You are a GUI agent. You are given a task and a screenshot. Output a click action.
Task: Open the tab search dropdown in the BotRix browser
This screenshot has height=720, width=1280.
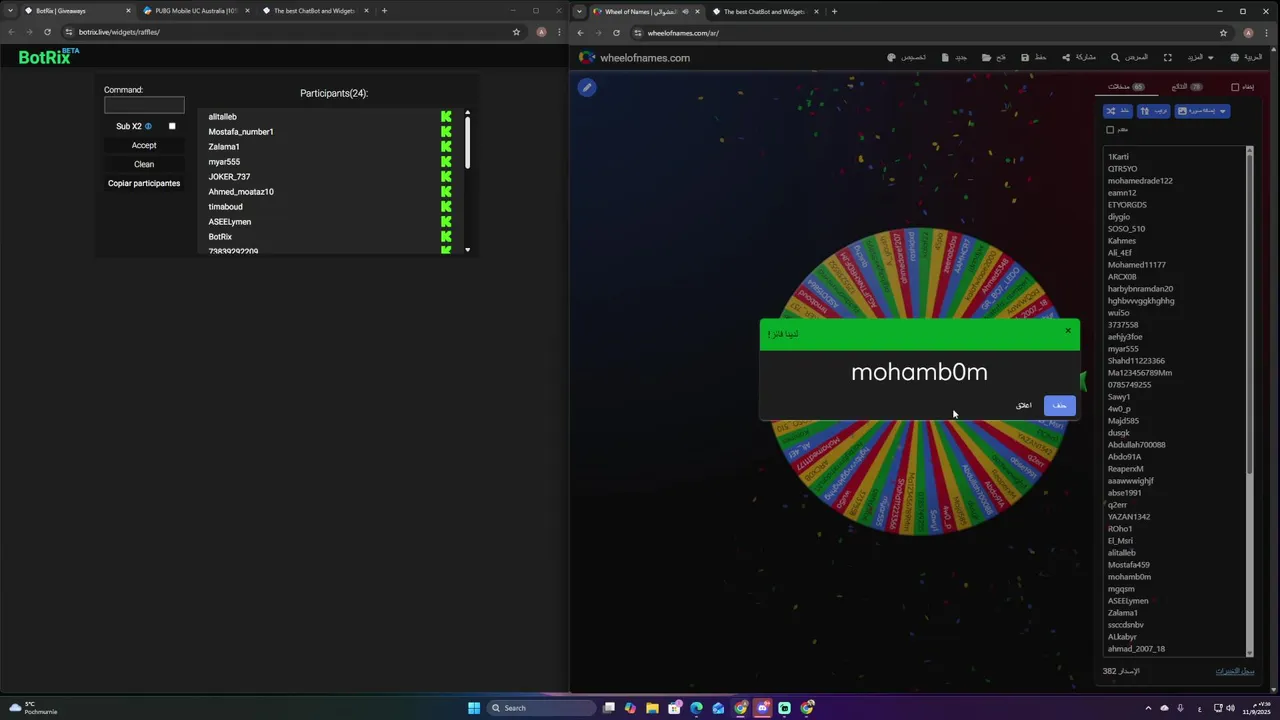coord(11,11)
